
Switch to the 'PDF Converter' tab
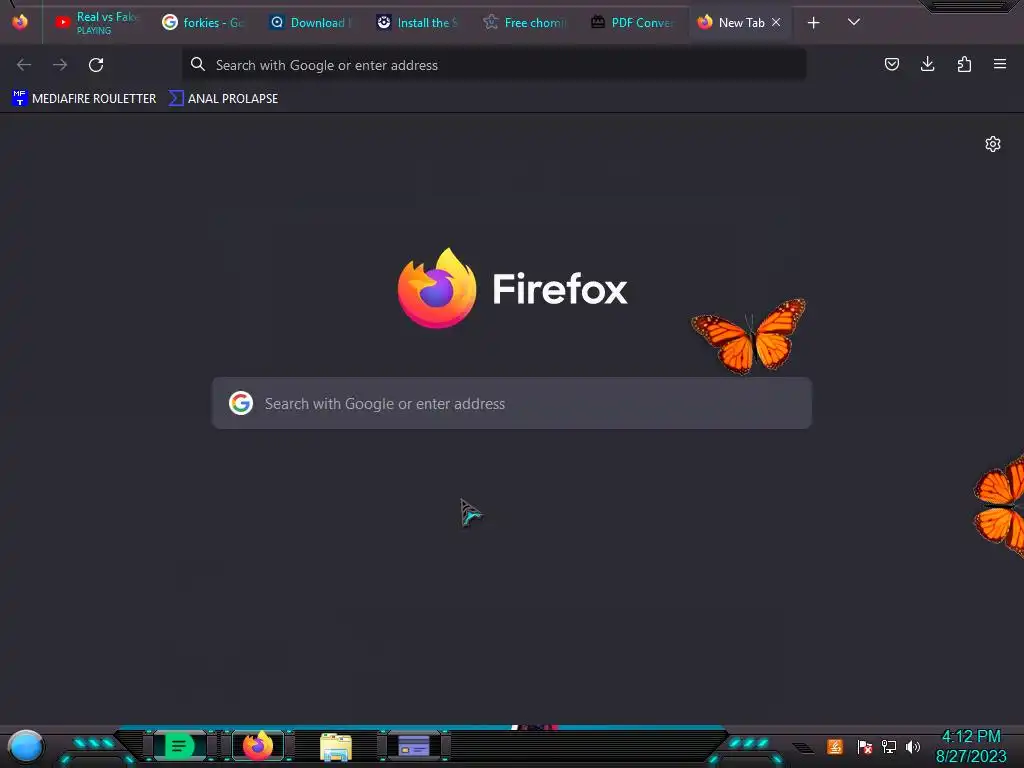632,22
